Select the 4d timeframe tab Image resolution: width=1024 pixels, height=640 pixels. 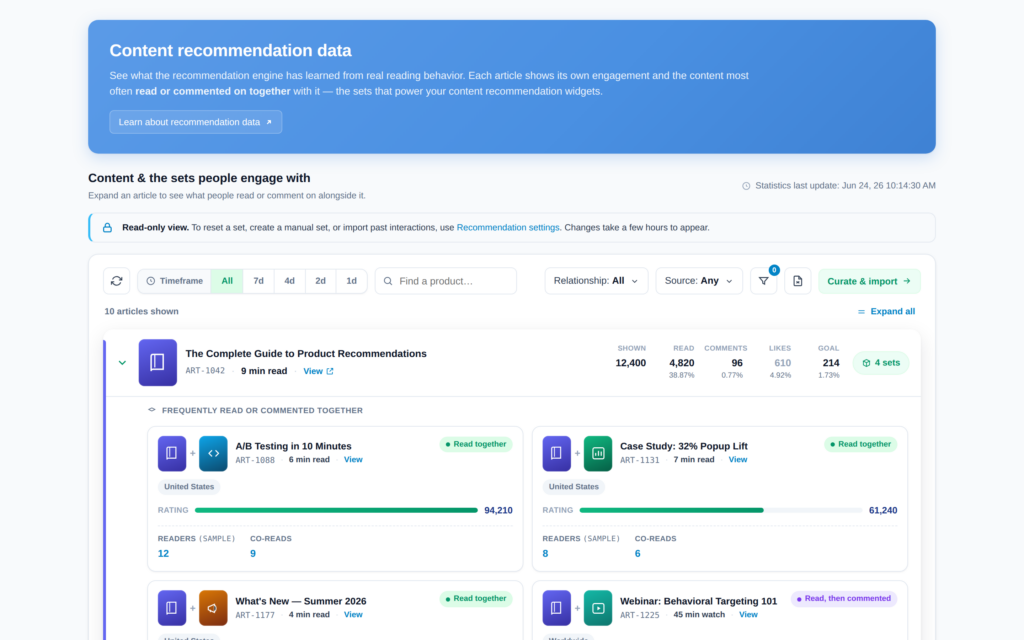pos(289,281)
